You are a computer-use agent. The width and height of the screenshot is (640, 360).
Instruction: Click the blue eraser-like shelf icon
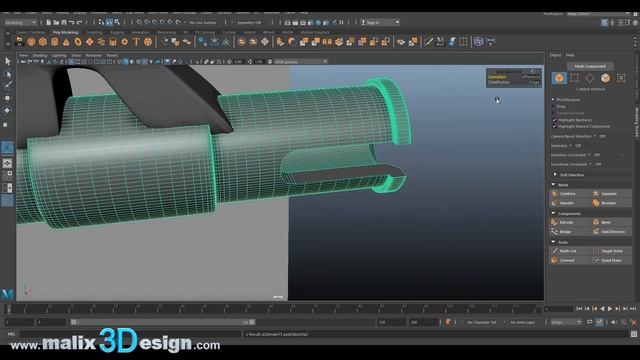coord(452,42)
